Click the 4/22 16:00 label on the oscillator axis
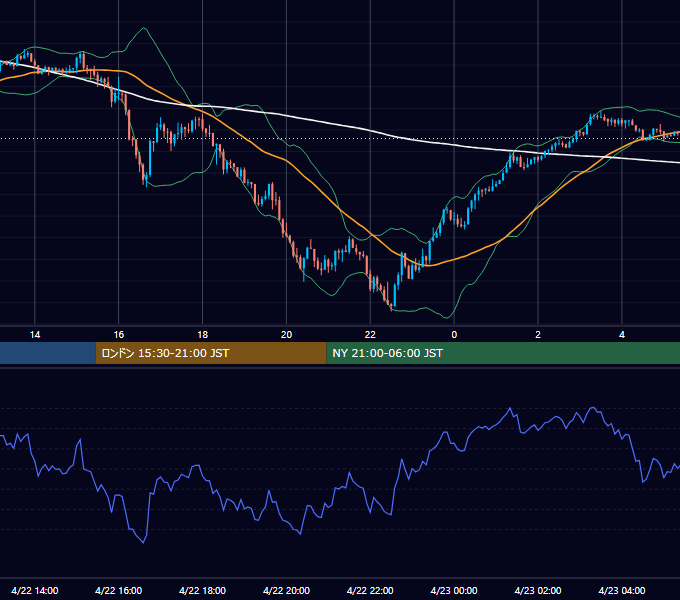 (118, 590)
